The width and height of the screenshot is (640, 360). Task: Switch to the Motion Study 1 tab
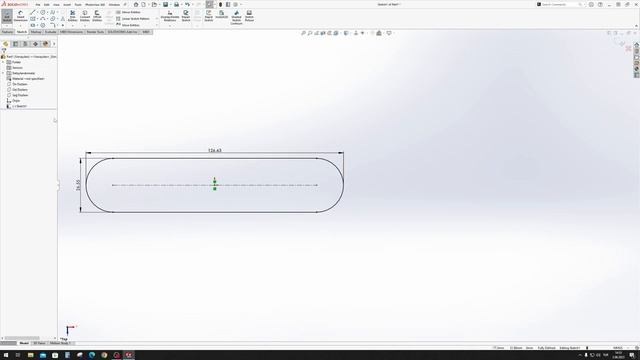[x=60, y=343]
